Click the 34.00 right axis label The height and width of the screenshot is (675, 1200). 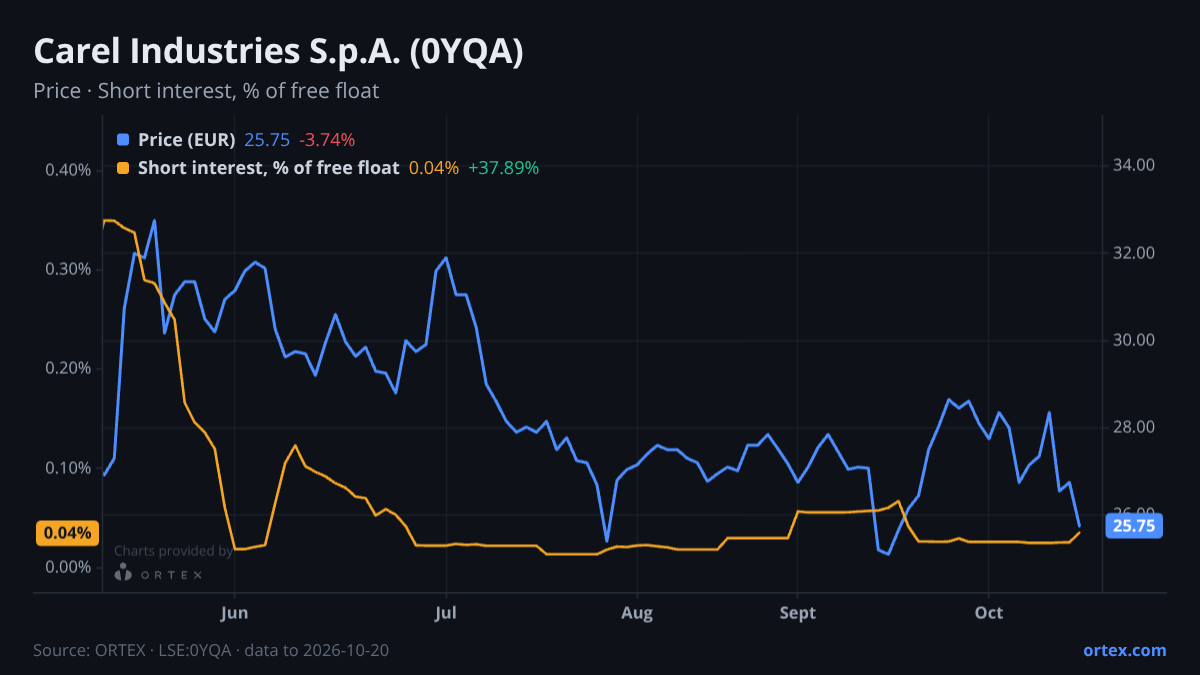pyautogui.click(x=1134, y=165)
